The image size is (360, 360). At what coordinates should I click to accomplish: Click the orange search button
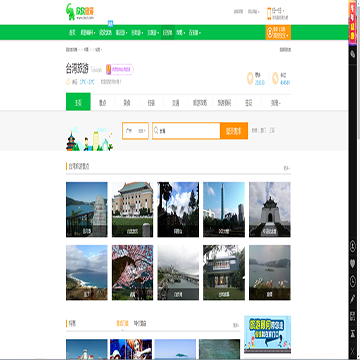[234, 131]
